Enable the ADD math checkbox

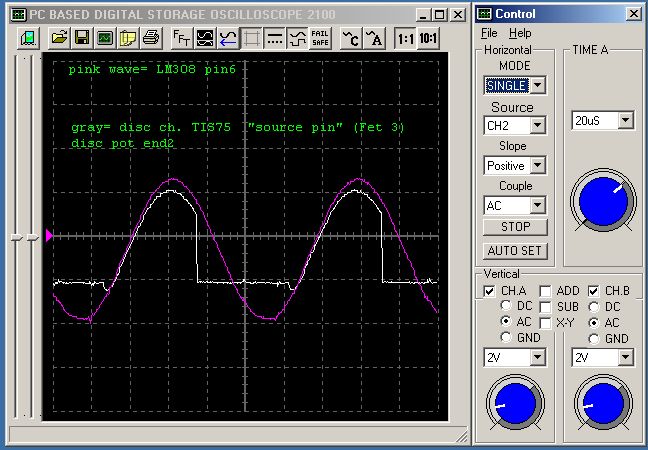point(546,291)
